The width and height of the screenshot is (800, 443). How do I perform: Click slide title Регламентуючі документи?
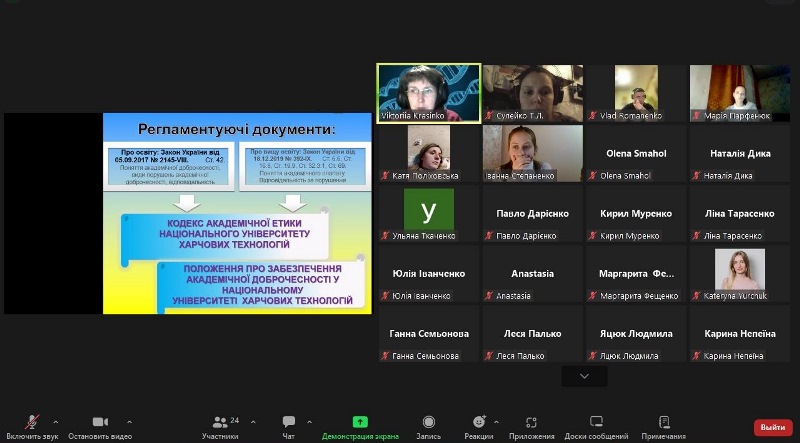(x=237, y=130)
